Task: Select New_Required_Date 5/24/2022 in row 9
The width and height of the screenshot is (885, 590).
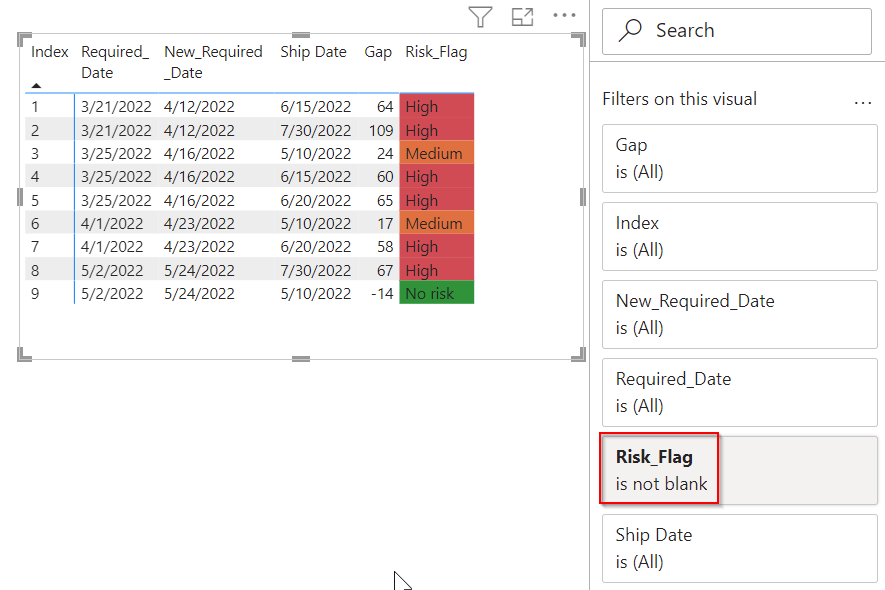Action: [x=199, y=294]
